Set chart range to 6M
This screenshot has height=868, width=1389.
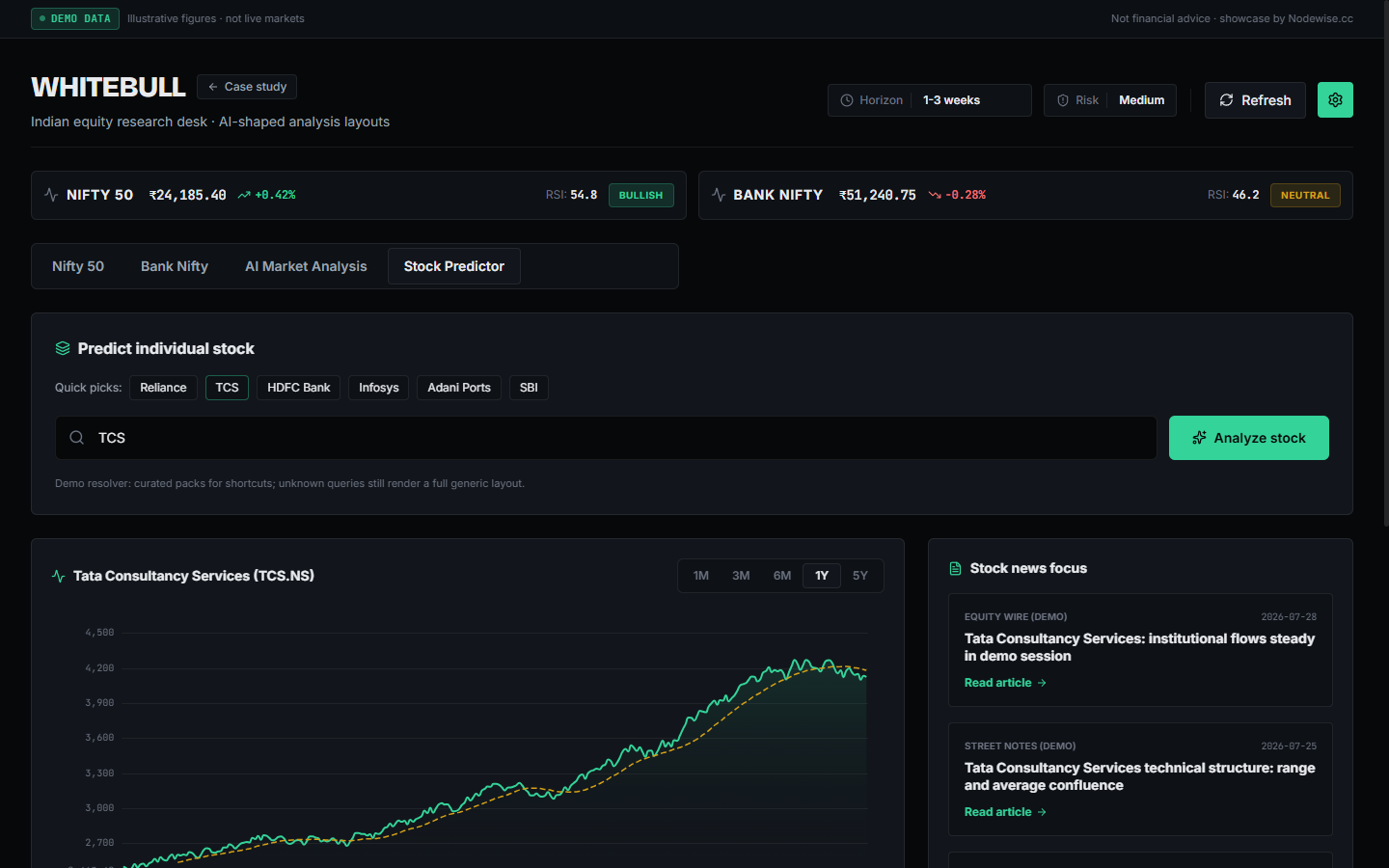782,576
